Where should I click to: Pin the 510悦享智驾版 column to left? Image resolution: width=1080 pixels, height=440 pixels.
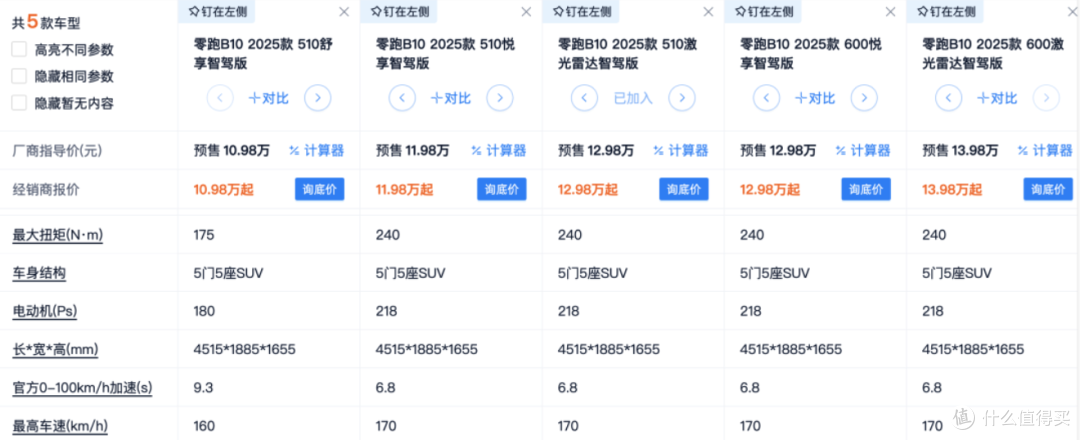[x=398, y=11]
